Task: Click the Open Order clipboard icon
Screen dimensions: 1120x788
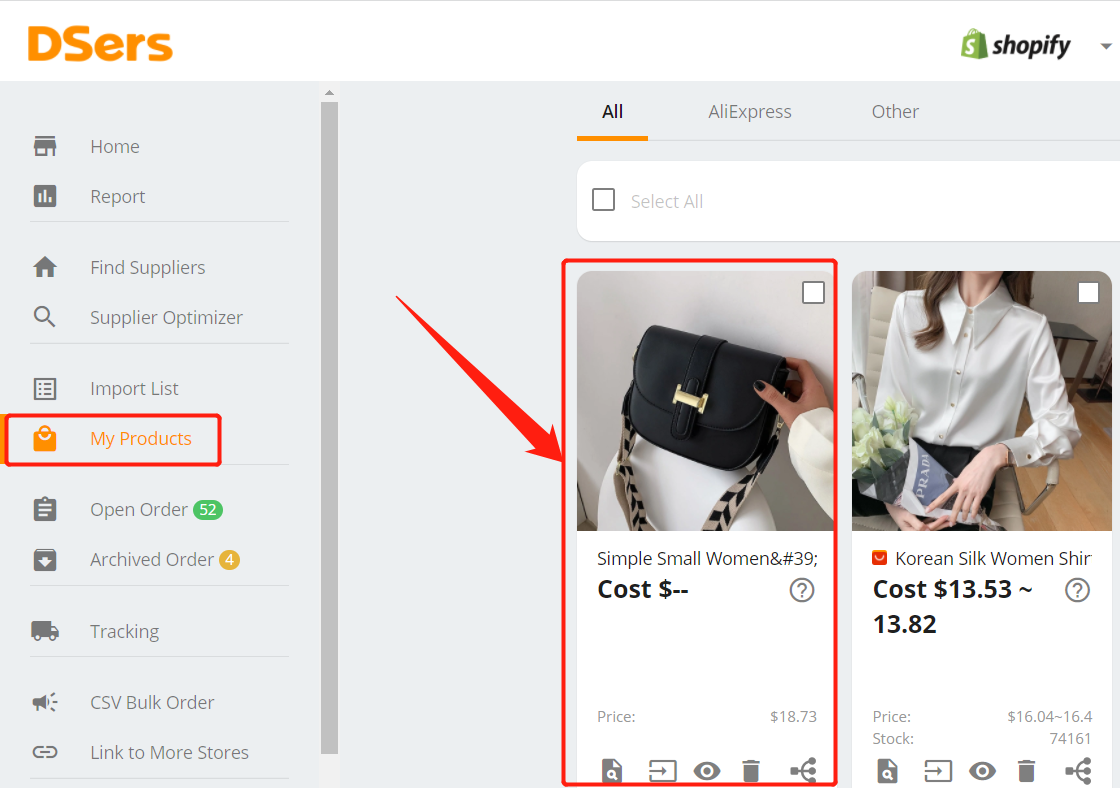Action: [45, 509]
